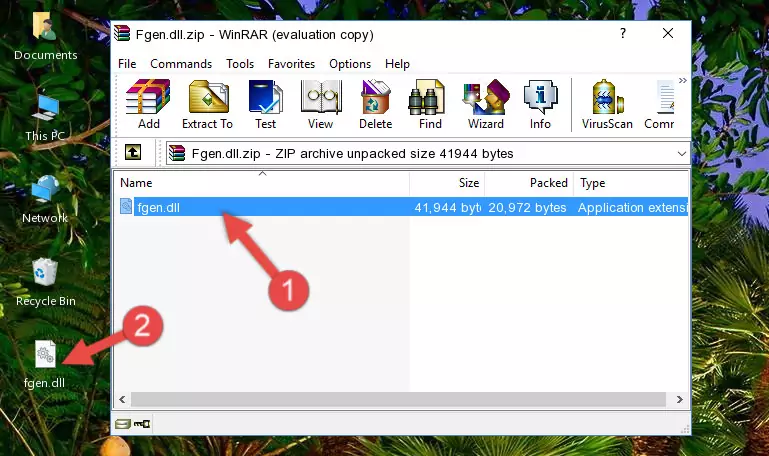
Task: Sort by the Packed column header
Action: 529,183
